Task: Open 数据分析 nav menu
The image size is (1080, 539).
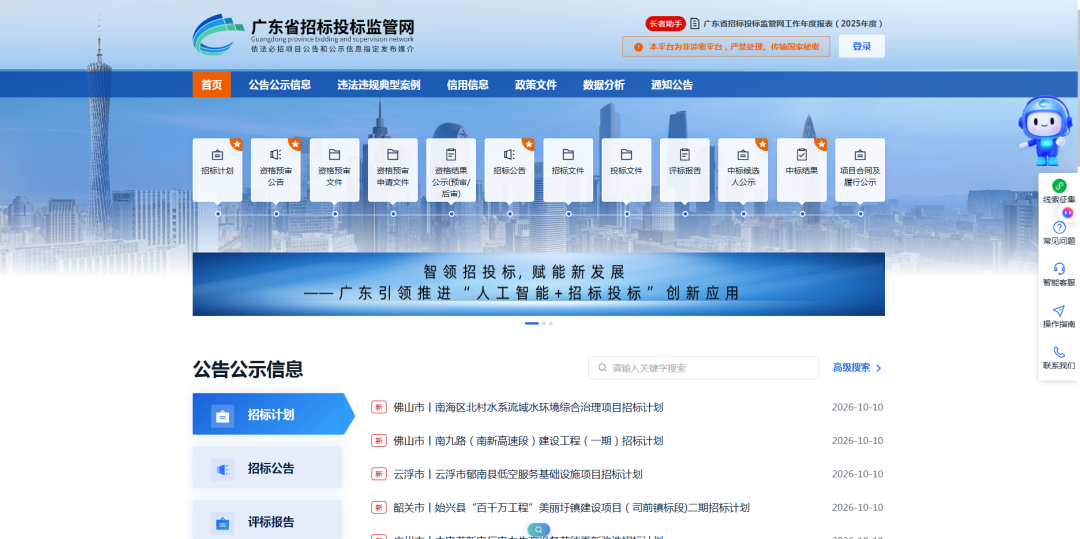Action: click(604, 85)
